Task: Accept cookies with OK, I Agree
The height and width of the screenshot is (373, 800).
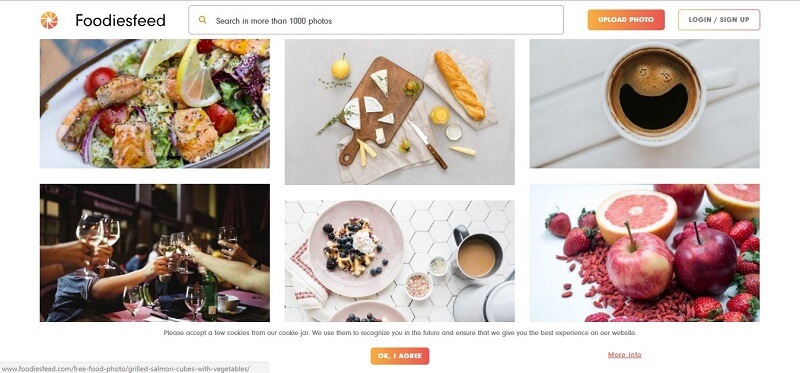Action: [x=400, y=356]
